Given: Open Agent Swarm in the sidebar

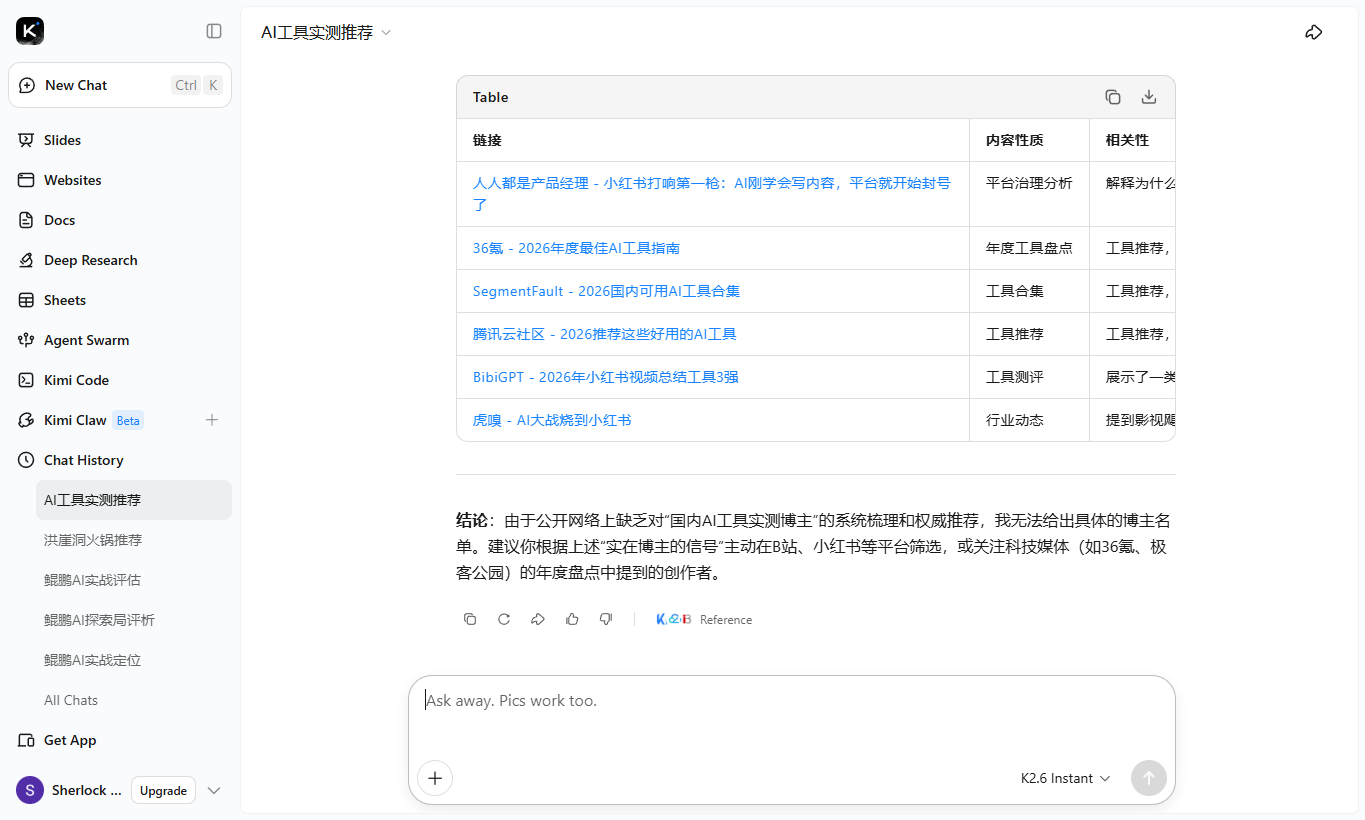Looking at the screenshot, I should pyautogui.click(x=120, y=340).
